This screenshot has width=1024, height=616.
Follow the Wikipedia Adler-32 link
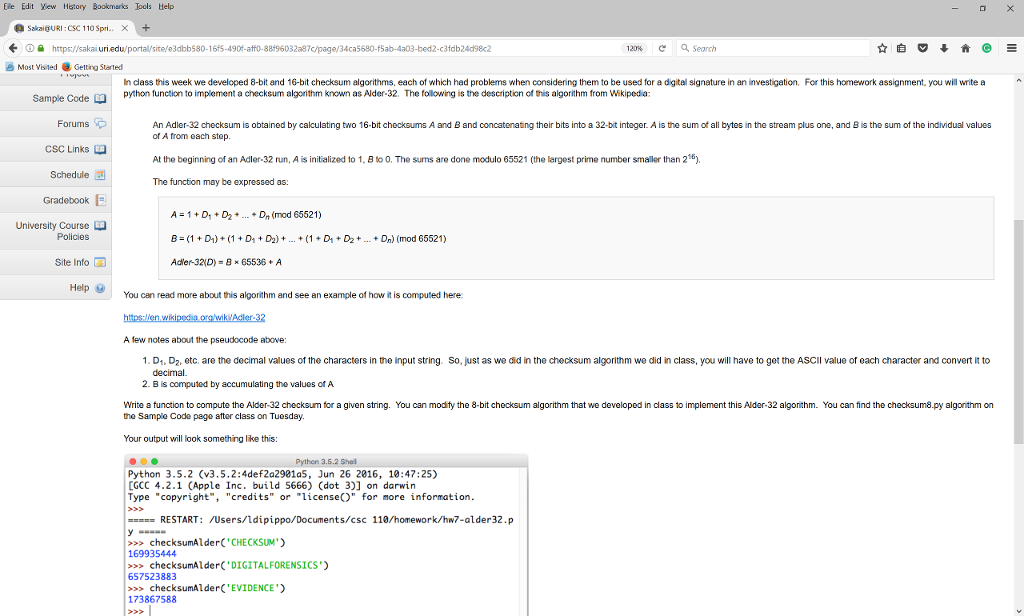[194, 317]
